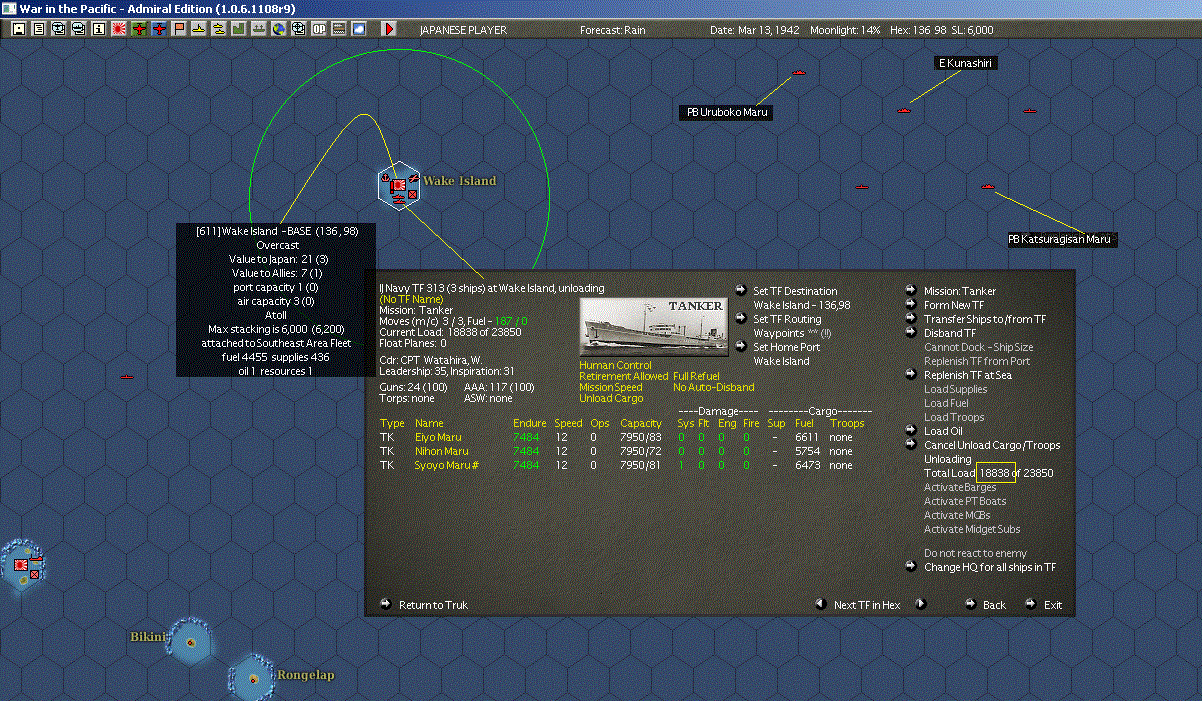Click the Set Home Port arrow
This screenshot has height=701, width=1202.
click(x=740, y=346)
